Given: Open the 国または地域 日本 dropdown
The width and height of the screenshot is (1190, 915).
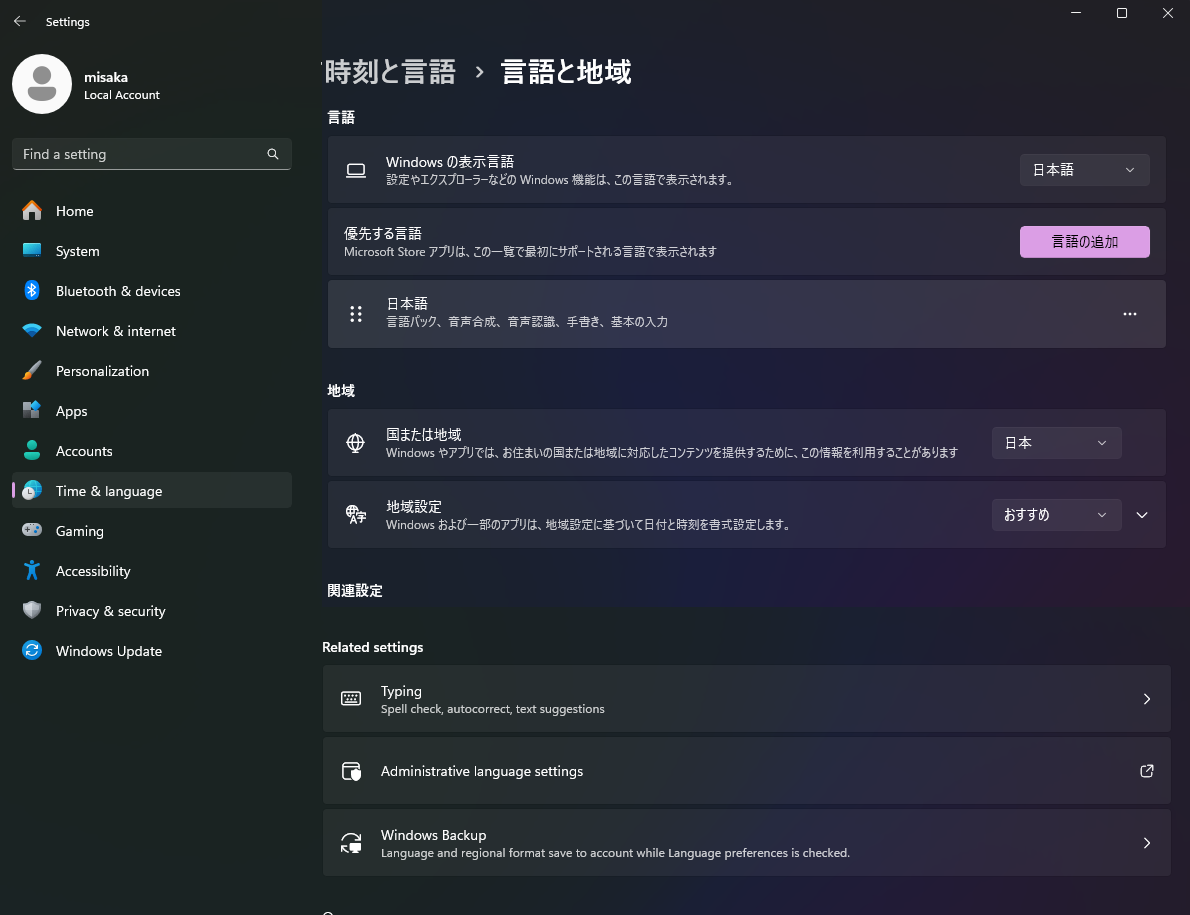Looking at the screenshot, I should (1056, 443).
